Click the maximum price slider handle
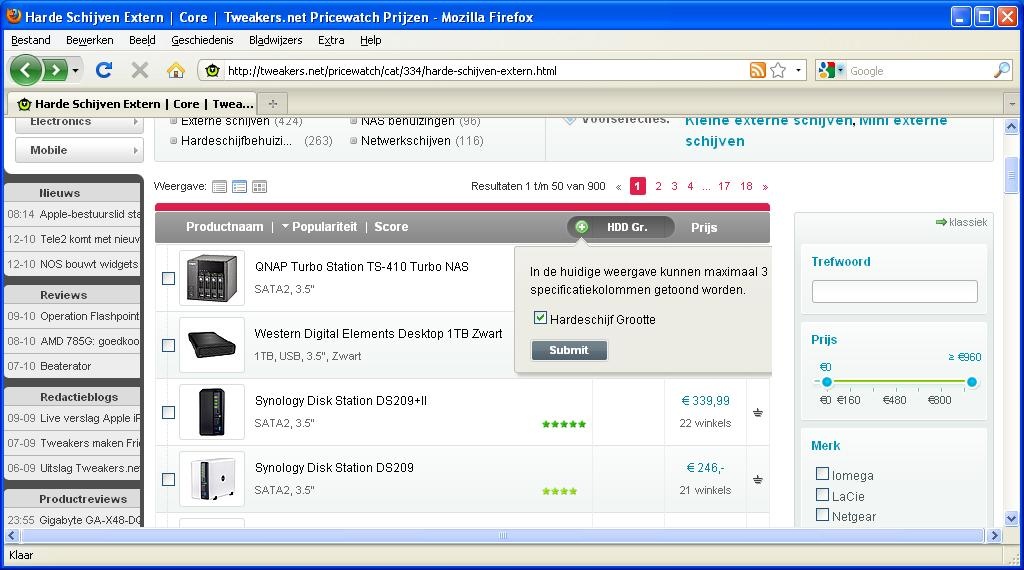Screen dimensions: 1024x570 [x=972, y=382]
